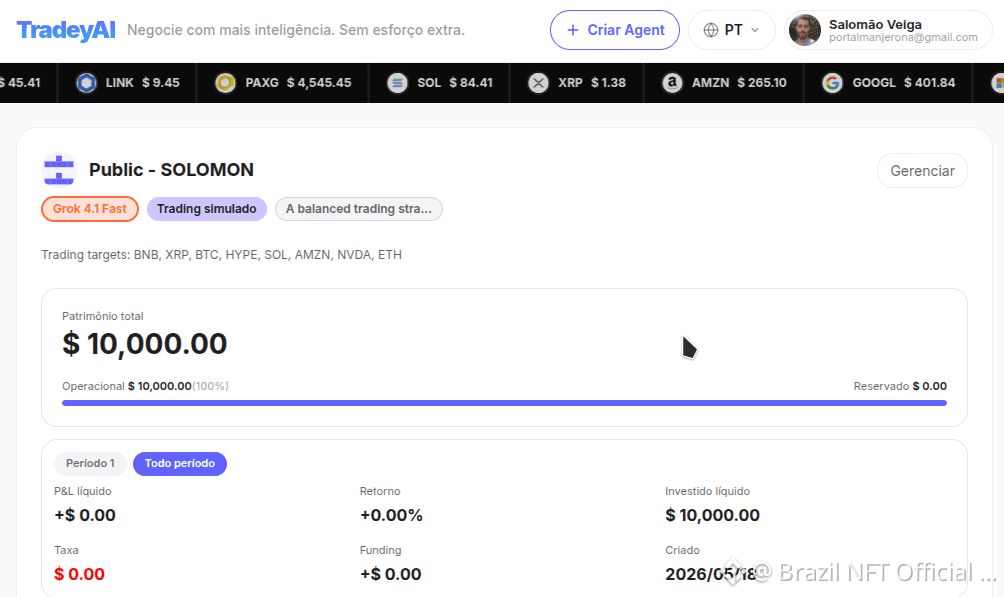Click the Reservado $ 0.00 label
The height and width of the screenshot is (597, 1004).
pyautogui.click(x=900, y=386)
